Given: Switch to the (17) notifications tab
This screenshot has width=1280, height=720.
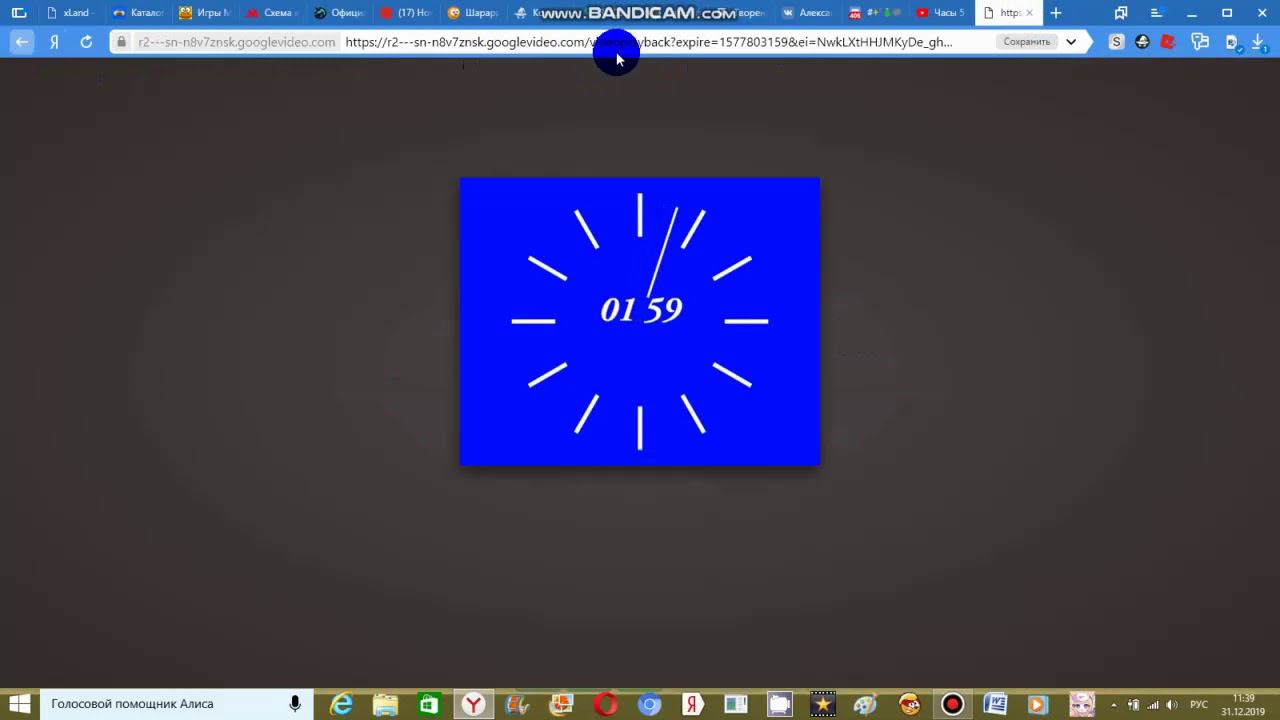Looking at the screenshot, I should pos(405,13).
